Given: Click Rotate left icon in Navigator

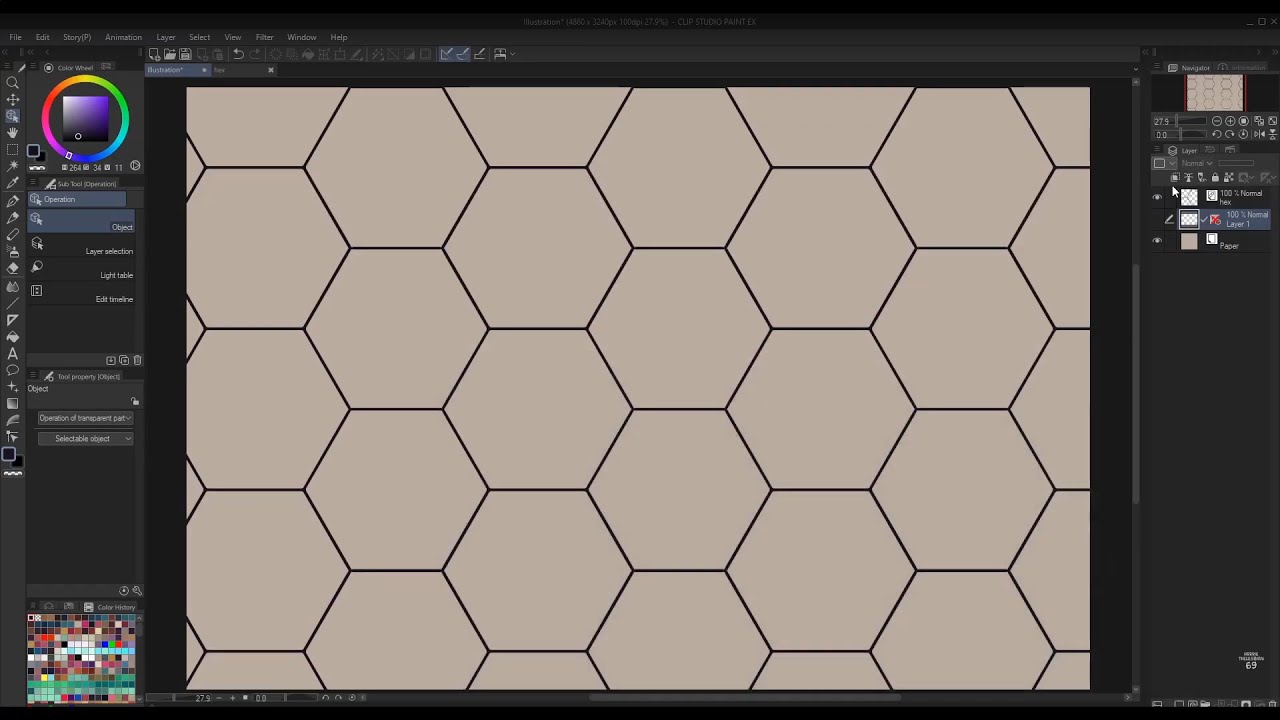Looking at the screenshot, I should tap(1217, 134).
